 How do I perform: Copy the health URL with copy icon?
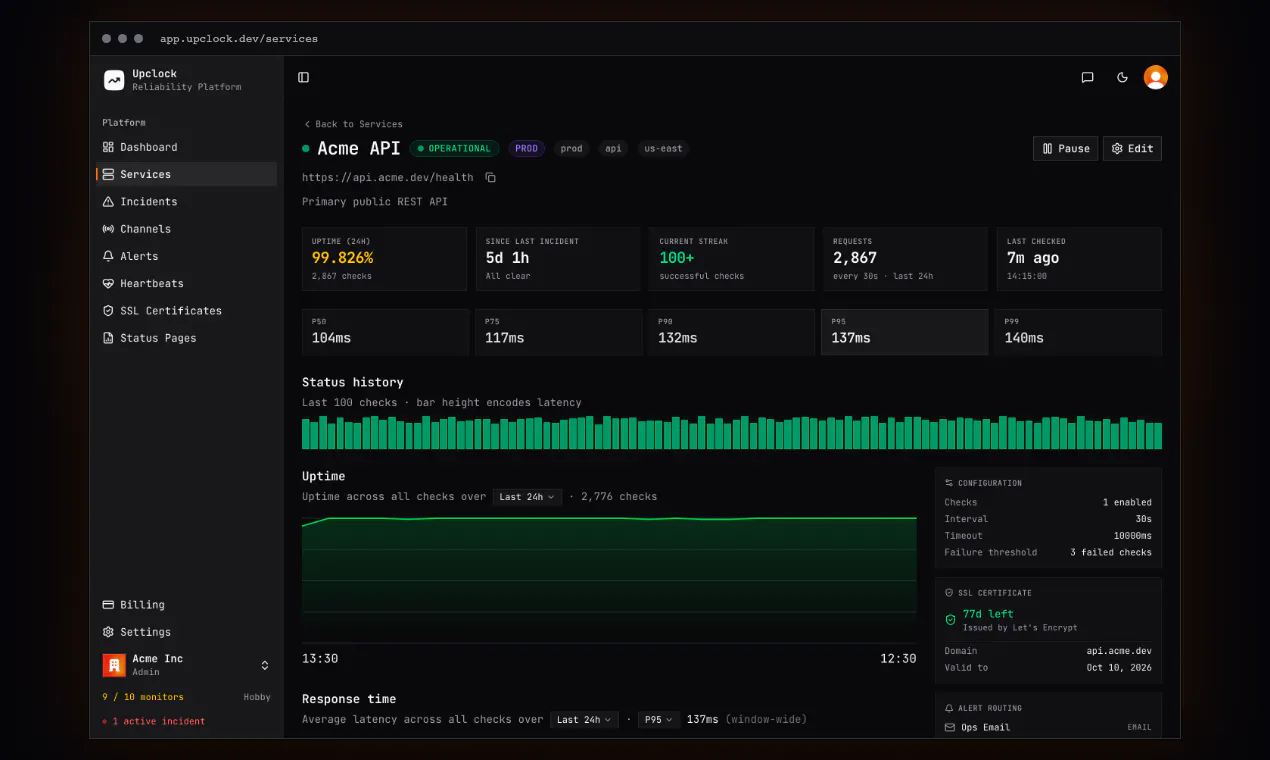pyautogui.click(x=491, y=177)
